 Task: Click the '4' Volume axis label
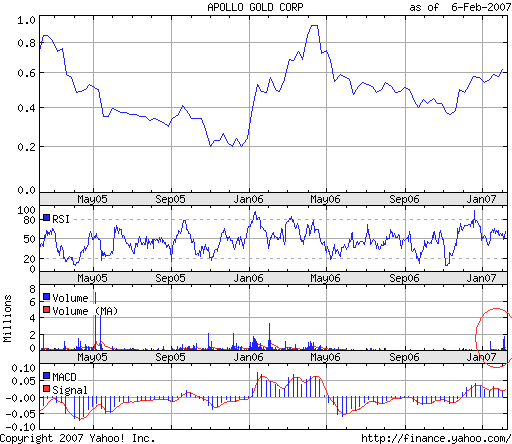coord(32,318)
